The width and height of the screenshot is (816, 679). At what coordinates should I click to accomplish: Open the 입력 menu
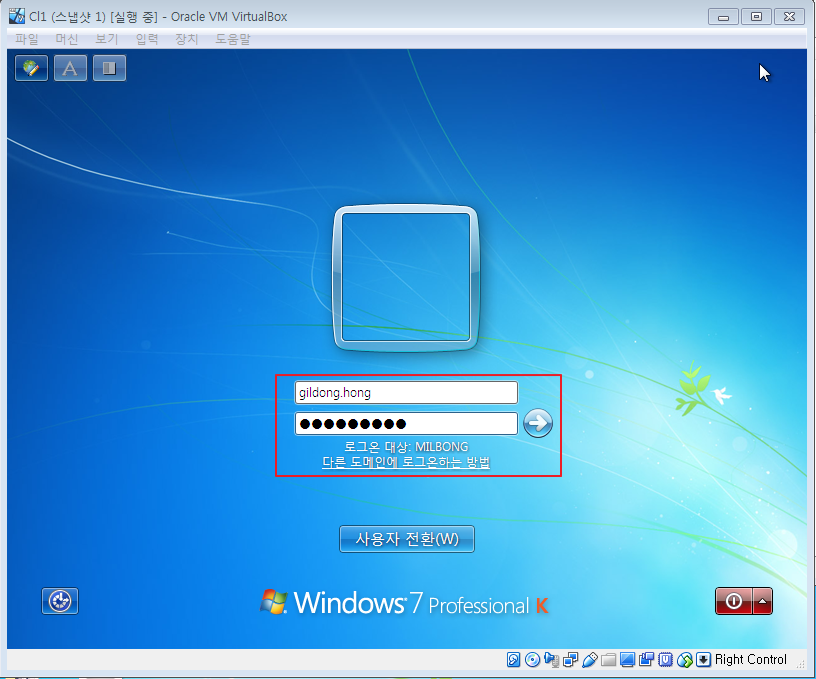pyautogui.click(x=147, y=39)
